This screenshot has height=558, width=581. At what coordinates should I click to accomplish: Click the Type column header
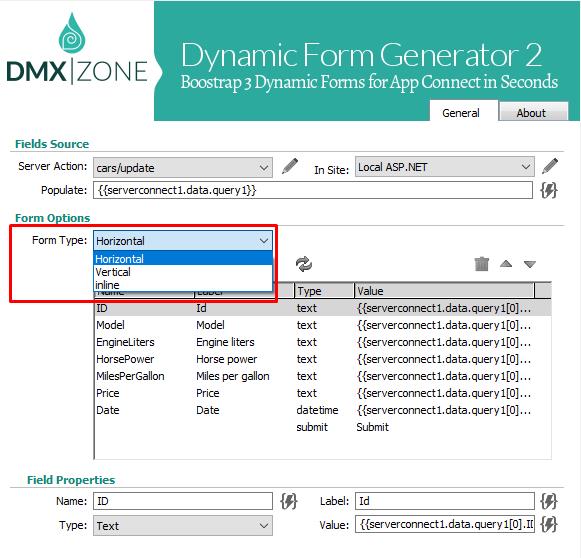pyautogui.click(x=324, y=291)
